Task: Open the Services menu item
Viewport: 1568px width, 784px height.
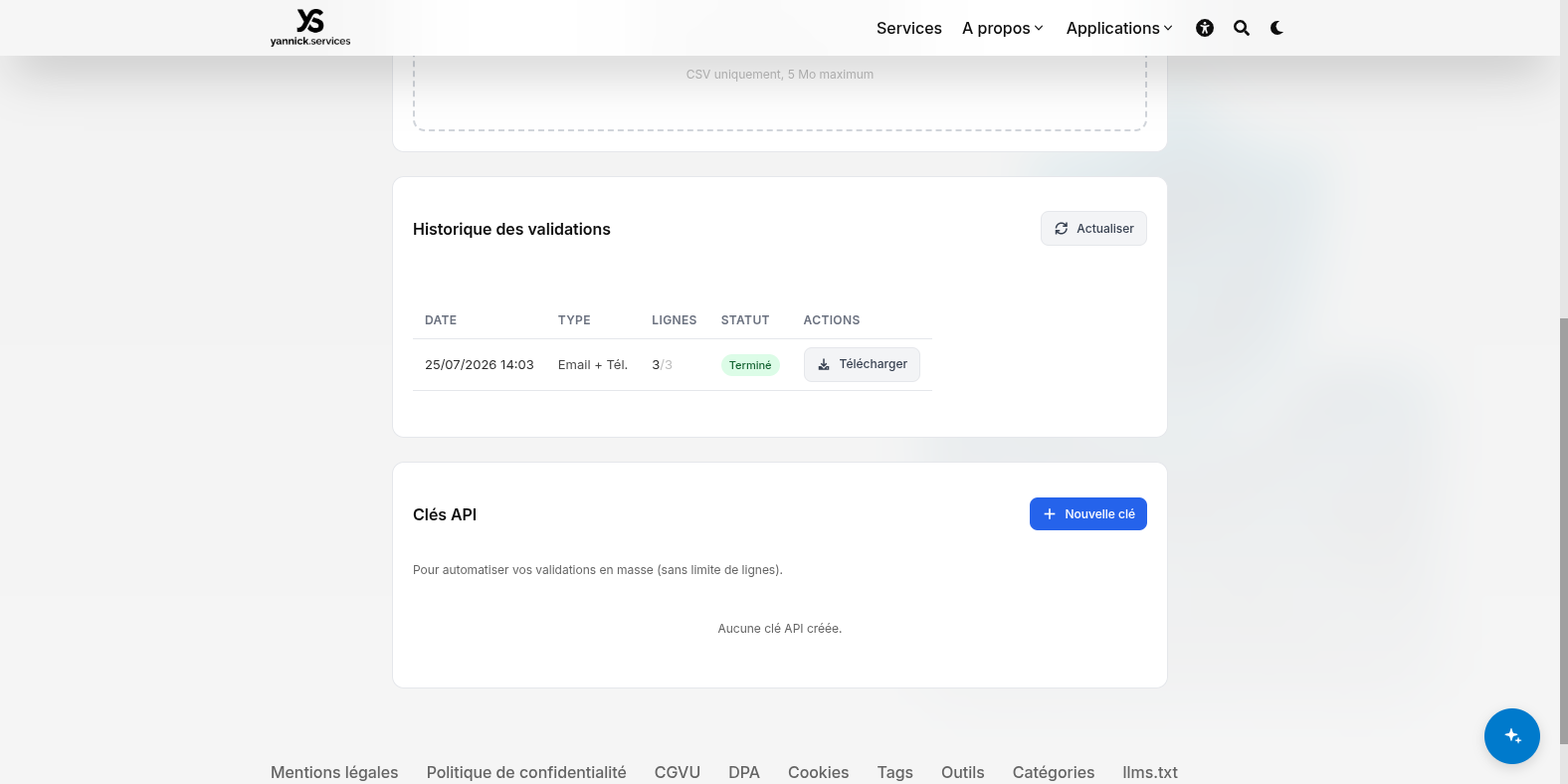Action: pos(909,28)
